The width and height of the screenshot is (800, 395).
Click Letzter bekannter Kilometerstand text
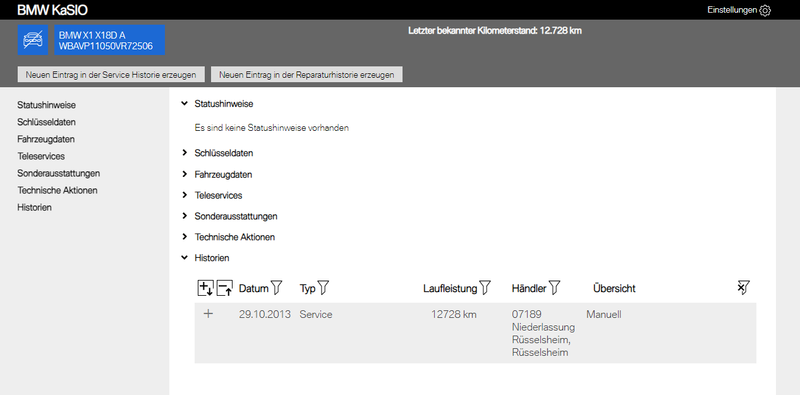pos(495,31)
